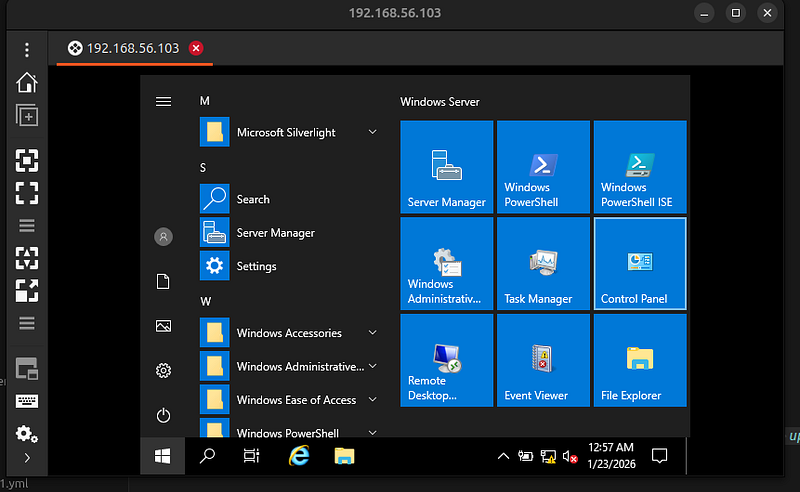Click the Start menu hamburger expand button
Image resolution: width=800 pixels, height=492 pixels.
point(163,102)
